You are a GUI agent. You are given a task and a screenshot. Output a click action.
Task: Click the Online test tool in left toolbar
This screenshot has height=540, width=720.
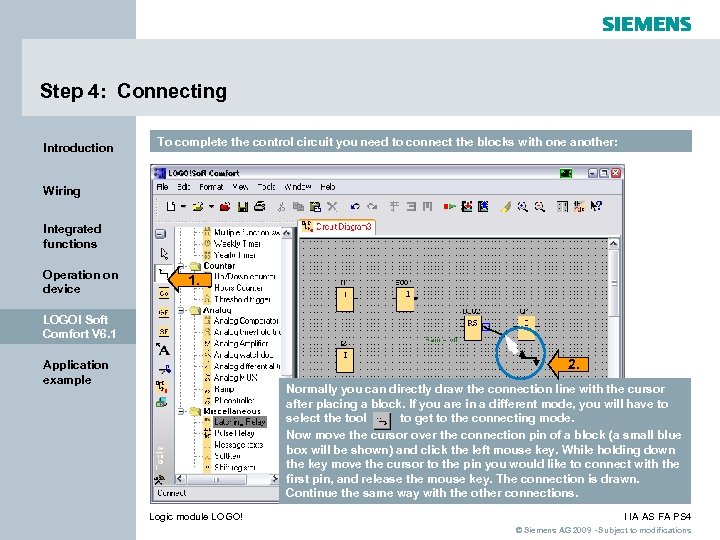coord(161,403)
